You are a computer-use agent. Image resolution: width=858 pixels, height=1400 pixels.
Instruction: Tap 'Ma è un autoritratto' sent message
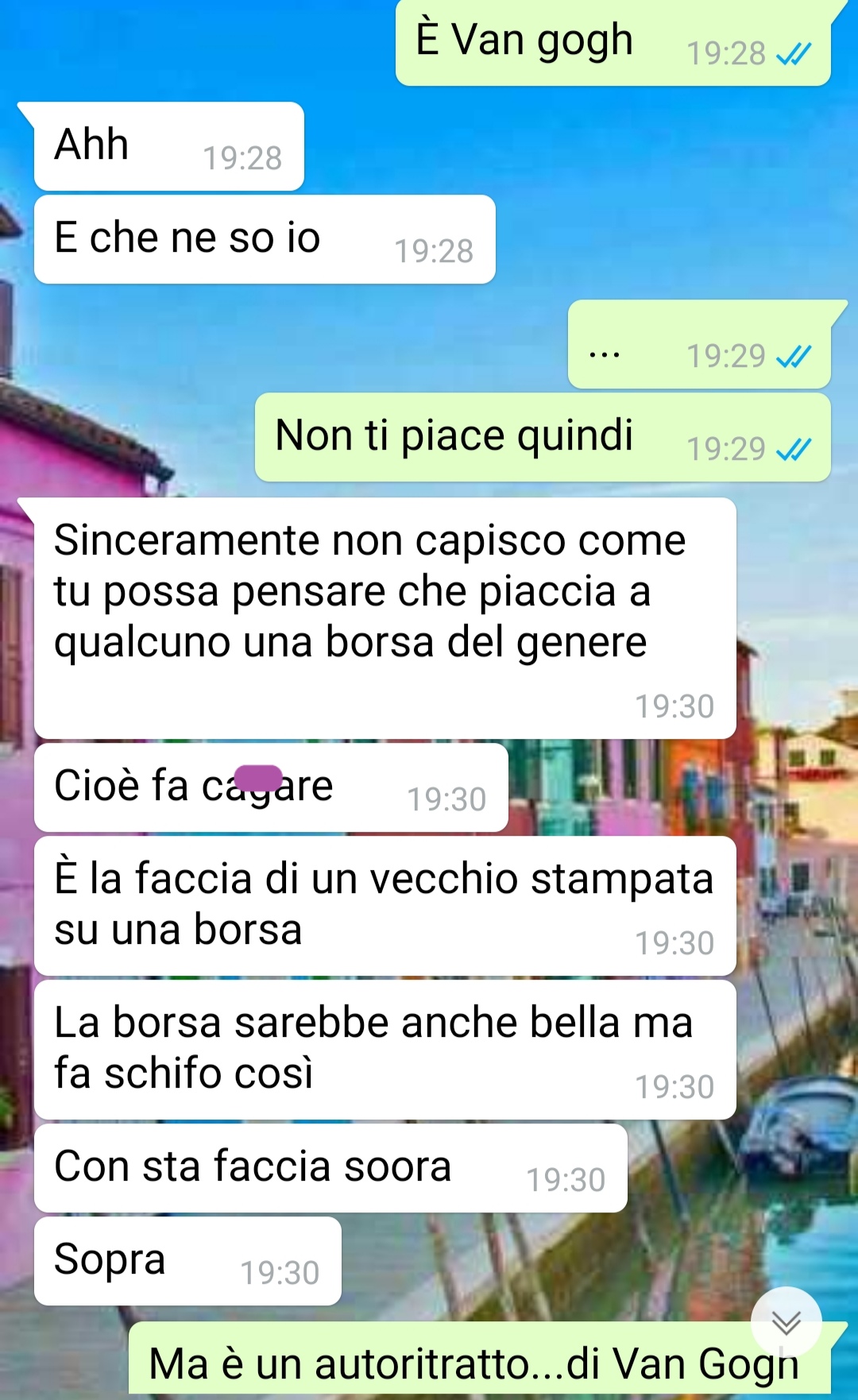point(480,1362)
